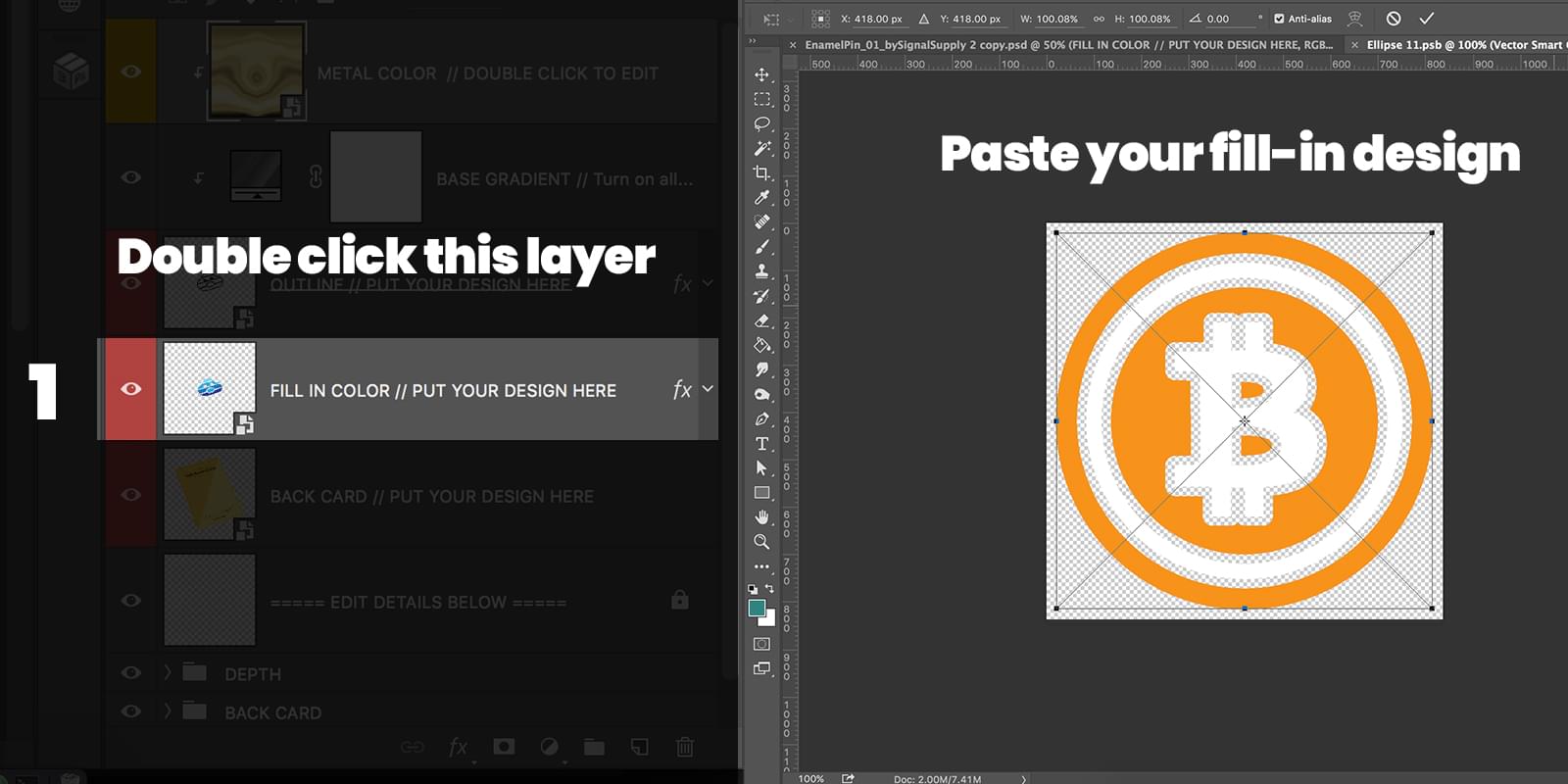The image size is (1568, 784).
Task: Toggle relative positioning triangle in options bar
Action: (923, 19)
